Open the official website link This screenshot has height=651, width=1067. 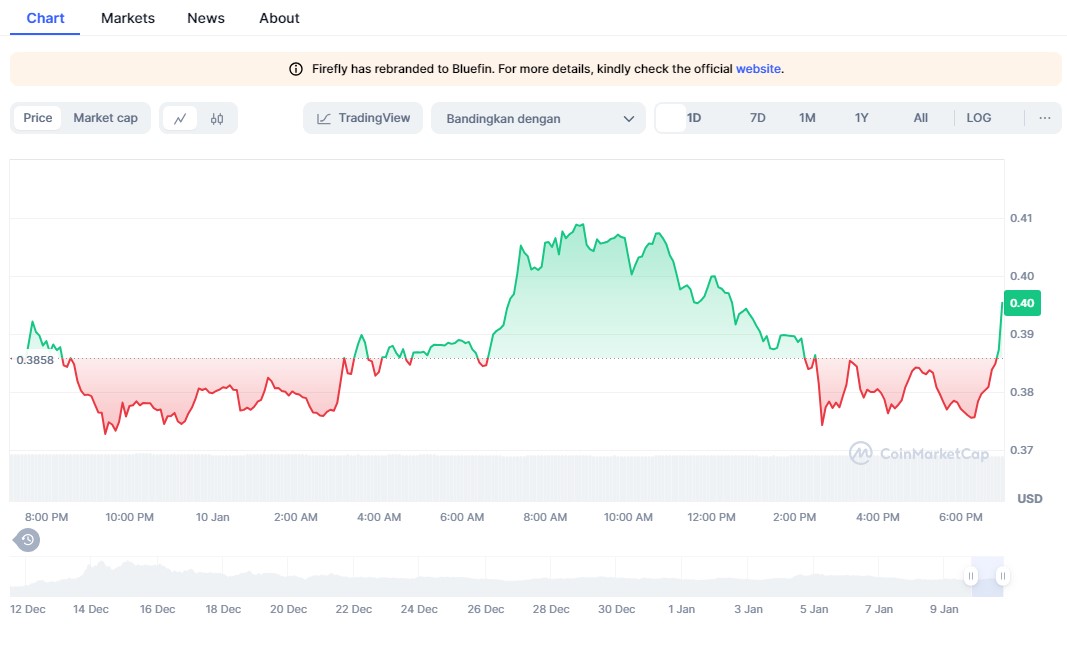pos(758,69)
